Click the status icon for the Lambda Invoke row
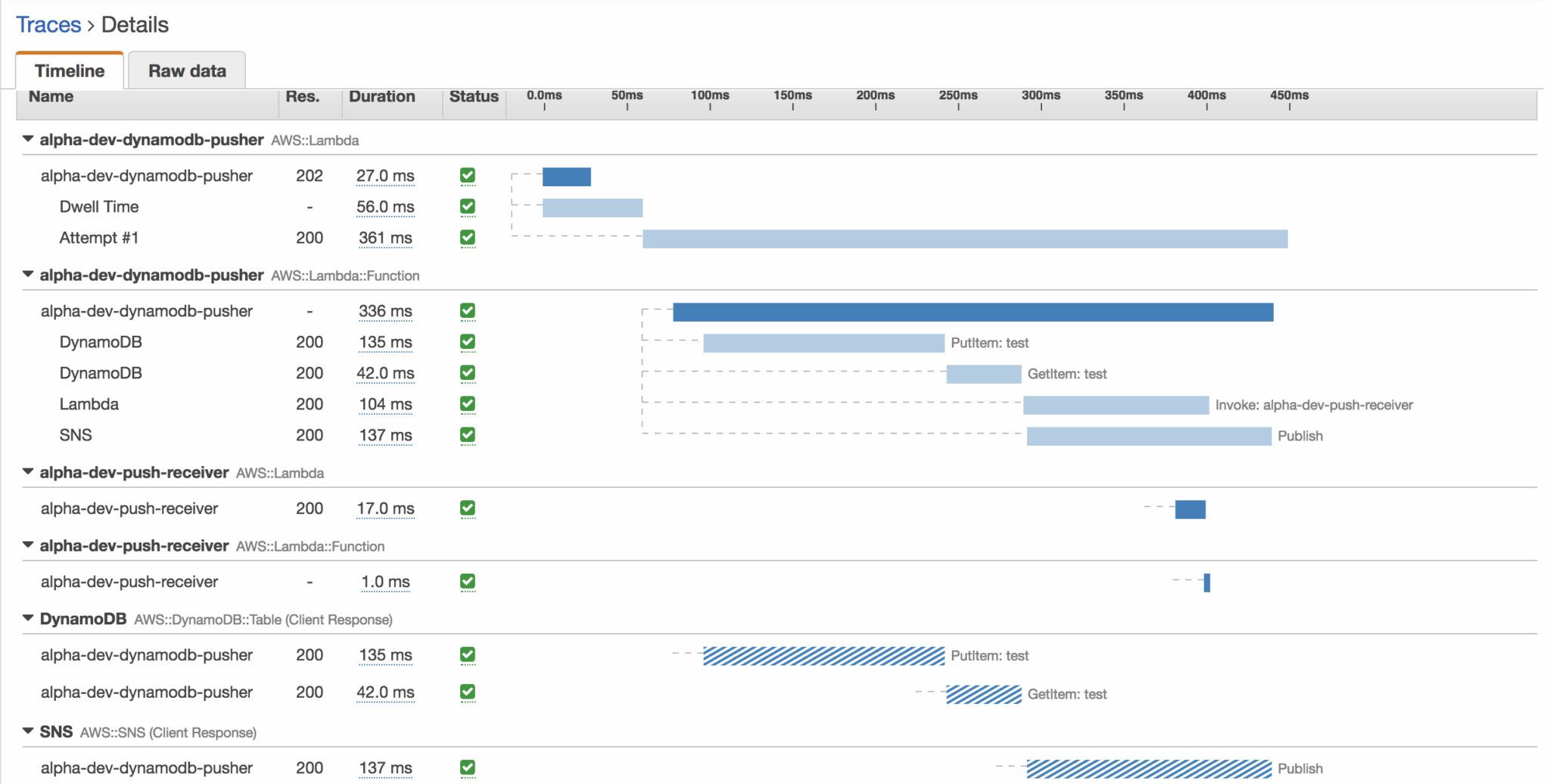 coord(468,404)
